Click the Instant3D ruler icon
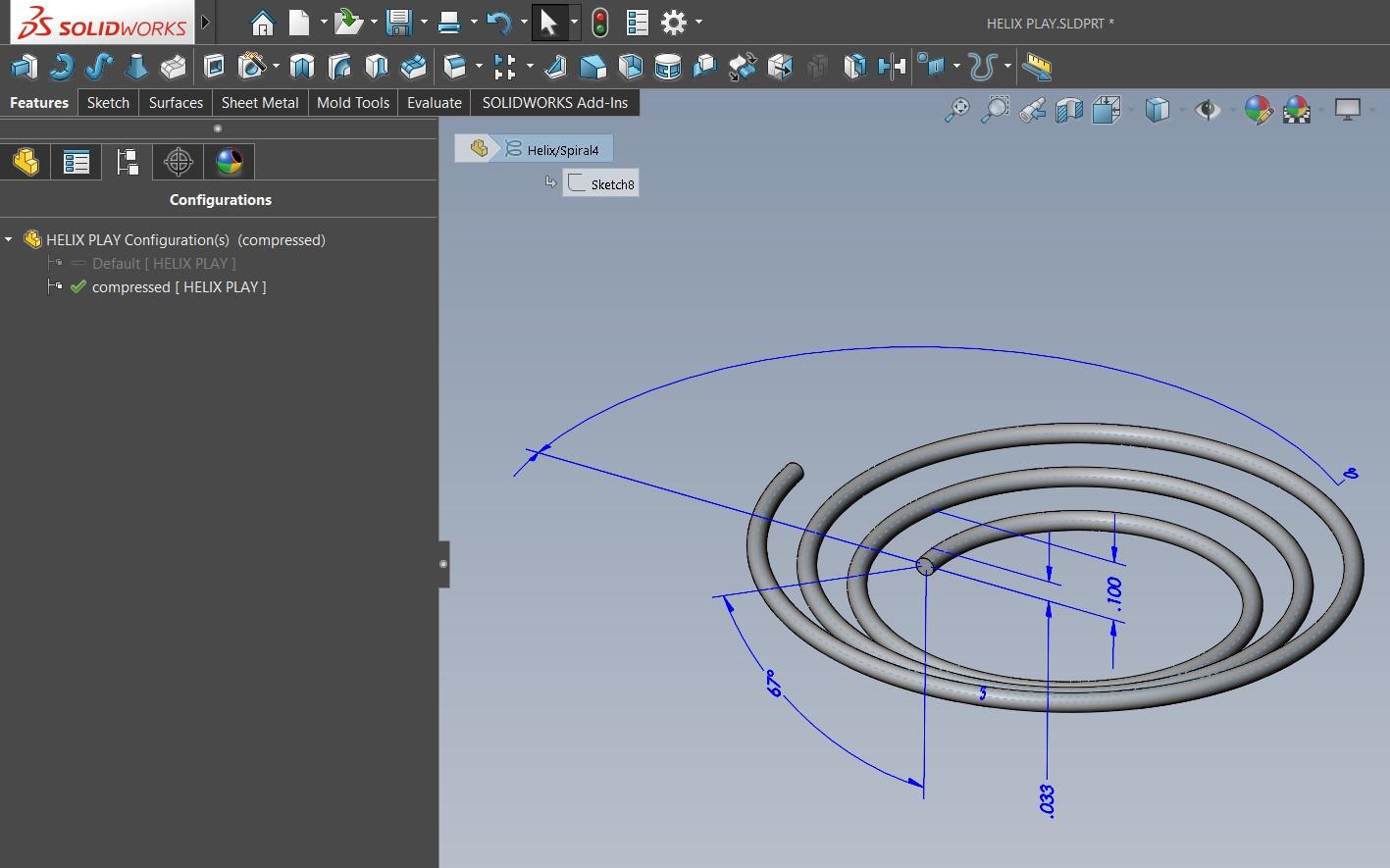The image size is (1390, 868). click(1036, 67)
